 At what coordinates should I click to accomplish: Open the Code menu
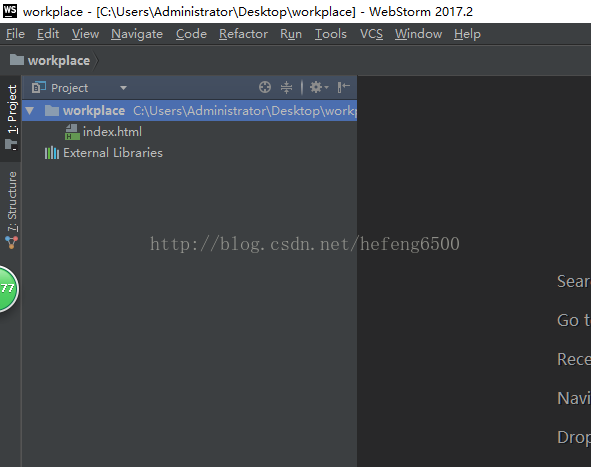[191, 34]
